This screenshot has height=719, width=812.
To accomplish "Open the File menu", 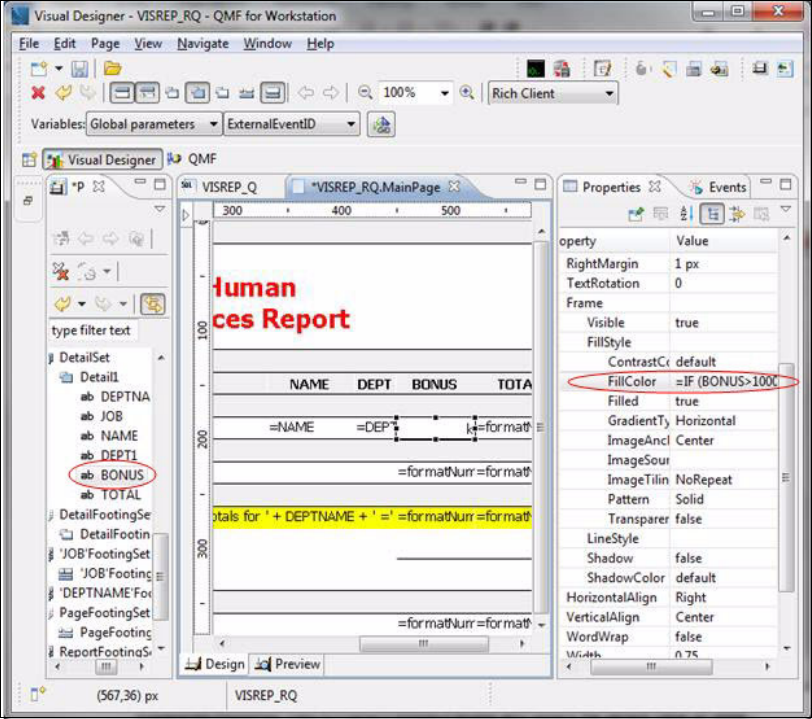I will coord(29,44).
